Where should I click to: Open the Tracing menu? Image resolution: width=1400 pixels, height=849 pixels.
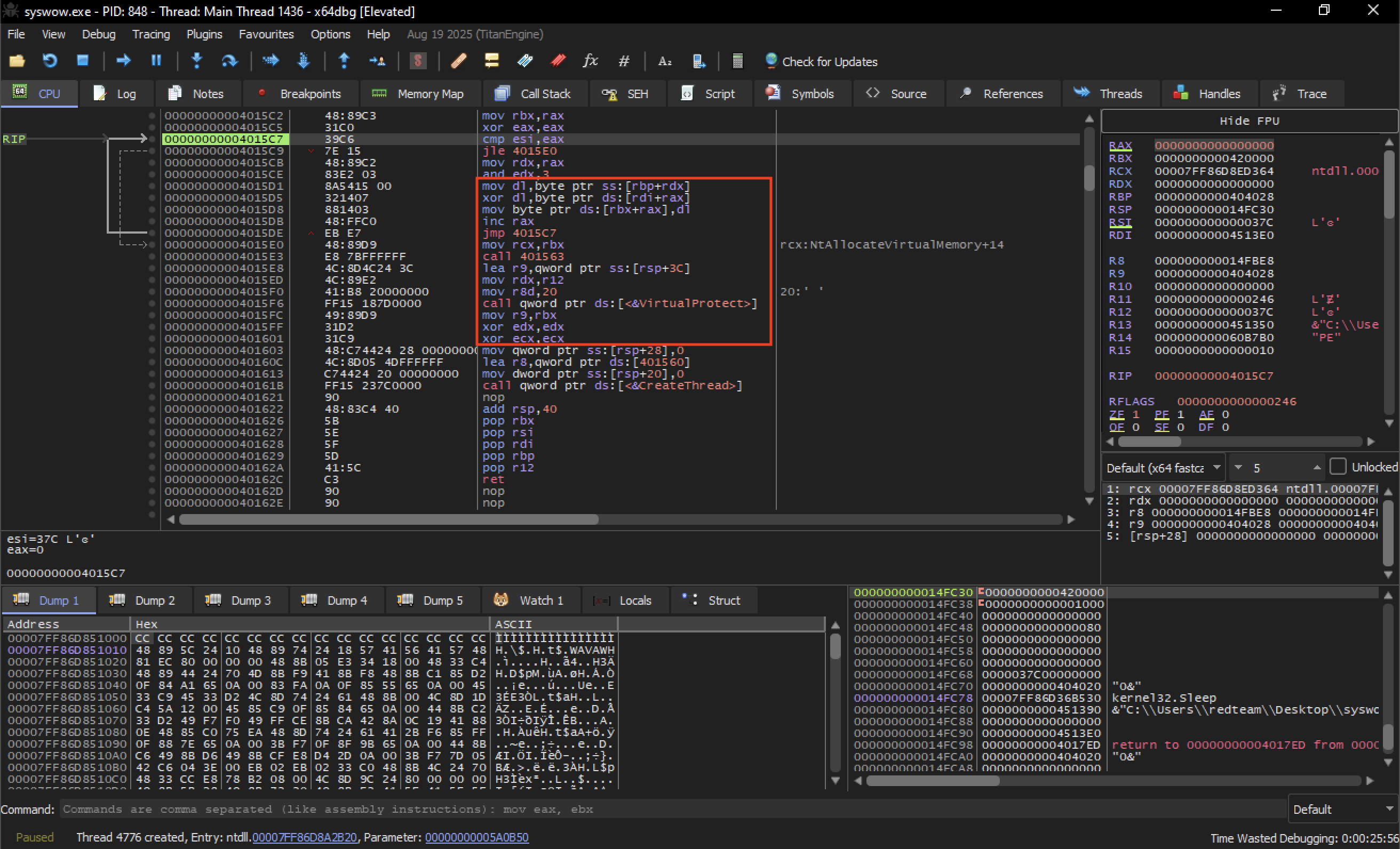coord(150,34)
